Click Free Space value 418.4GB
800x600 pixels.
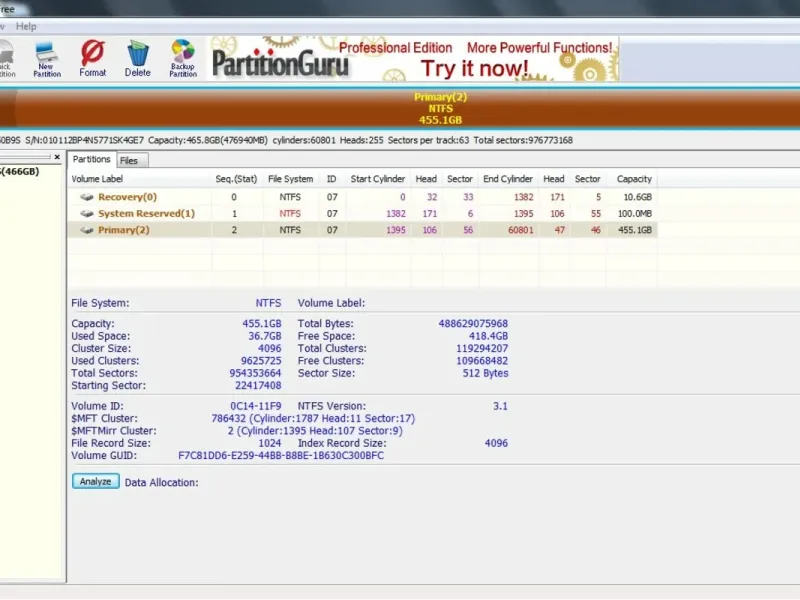click(x=488, y=336)
